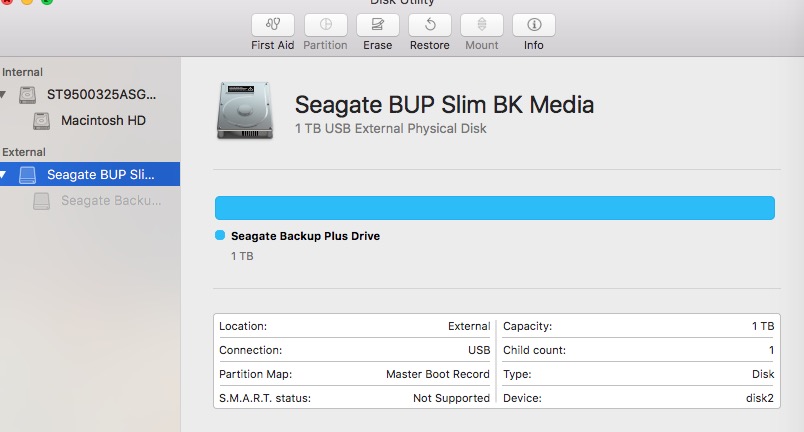The height and width of the screenshot is (432, 804).
Task: Collapse the Seagate BUP Slim external disk
Action: tap(4, 175)
